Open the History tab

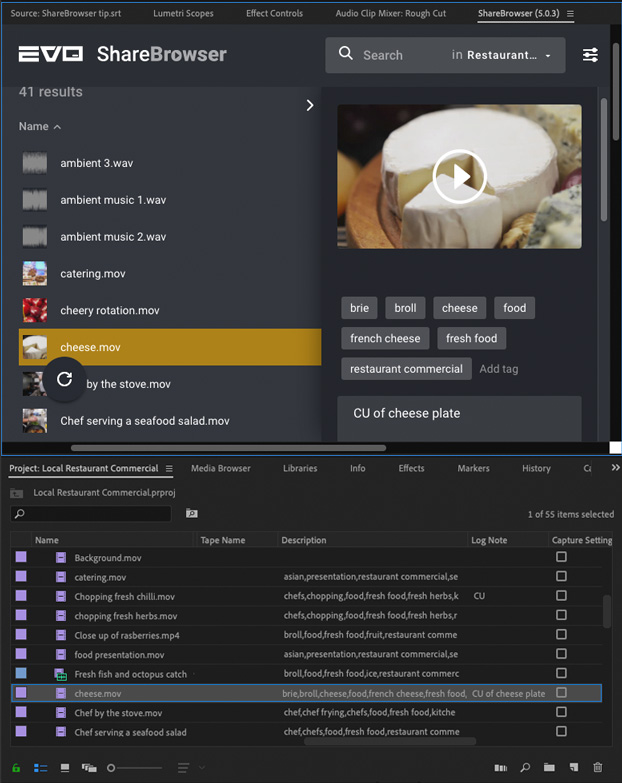coord(536,468)
